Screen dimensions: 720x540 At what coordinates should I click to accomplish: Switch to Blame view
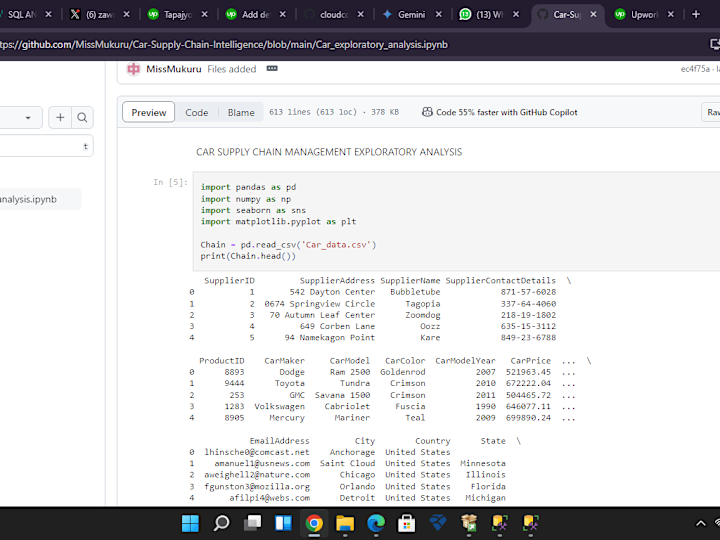click(241, 112)
